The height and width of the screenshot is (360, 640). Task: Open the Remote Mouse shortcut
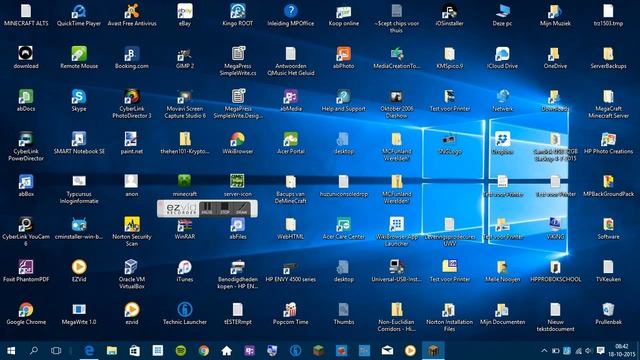coord(79,58)
